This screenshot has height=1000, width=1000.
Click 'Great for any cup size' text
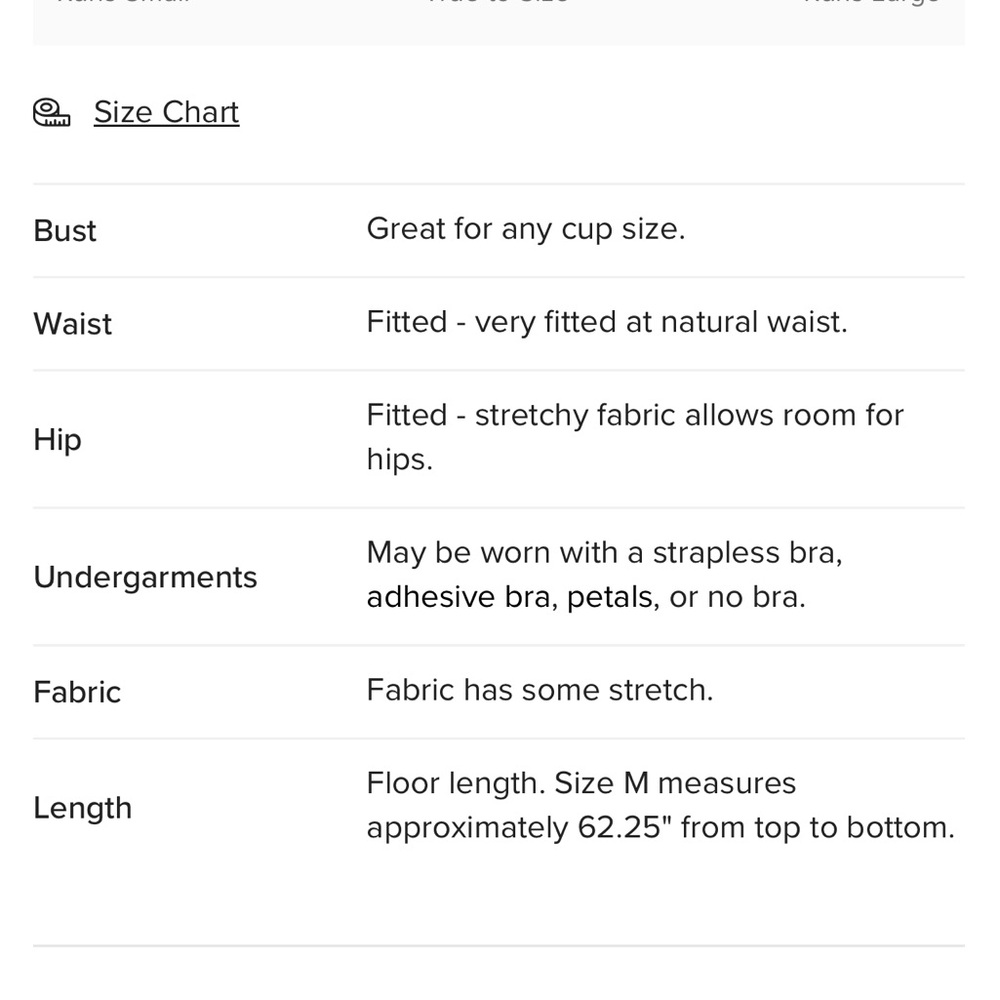click(x=526, y=229)
